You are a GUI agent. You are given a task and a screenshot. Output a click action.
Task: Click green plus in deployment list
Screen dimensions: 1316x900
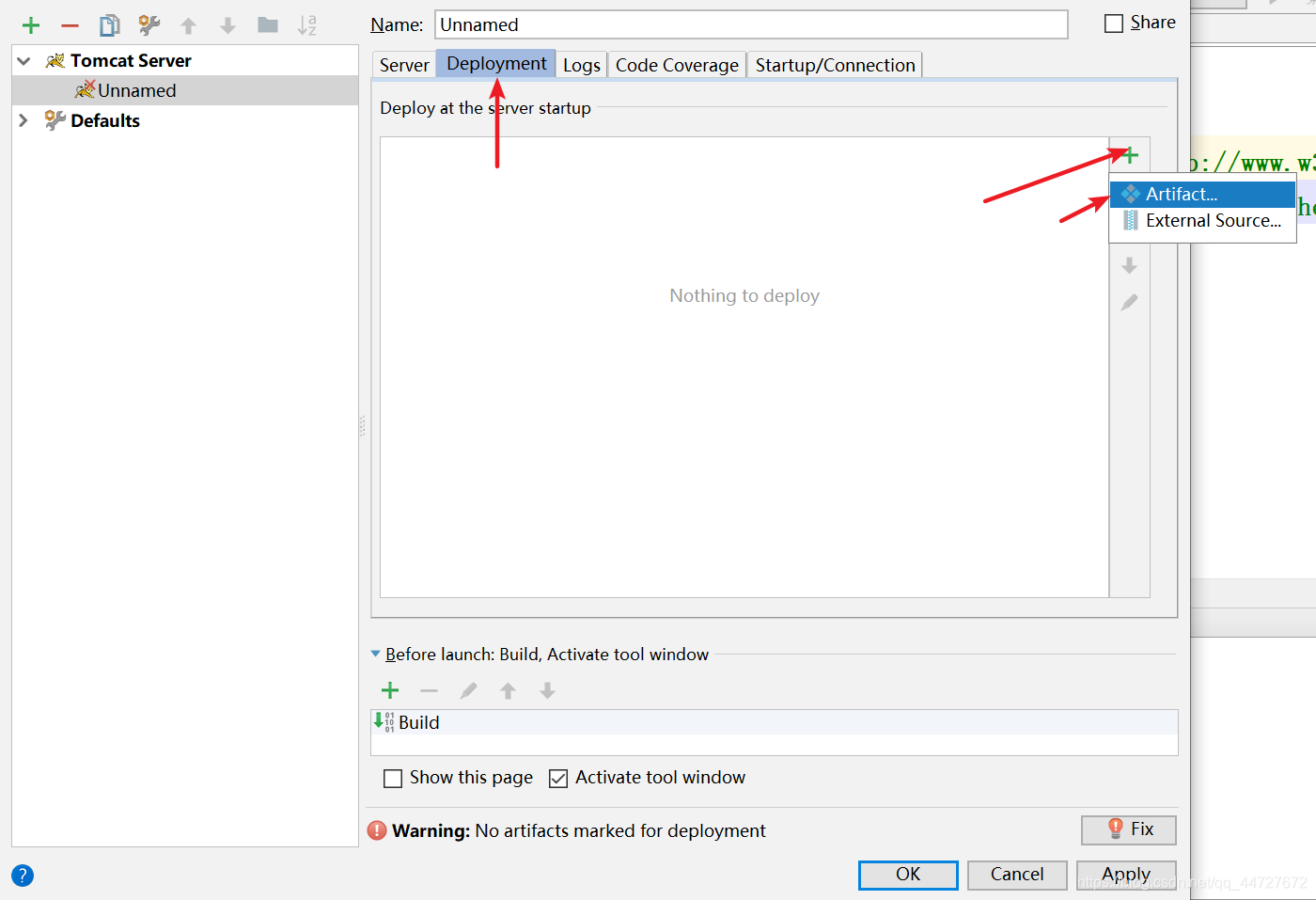[1130, 155]
